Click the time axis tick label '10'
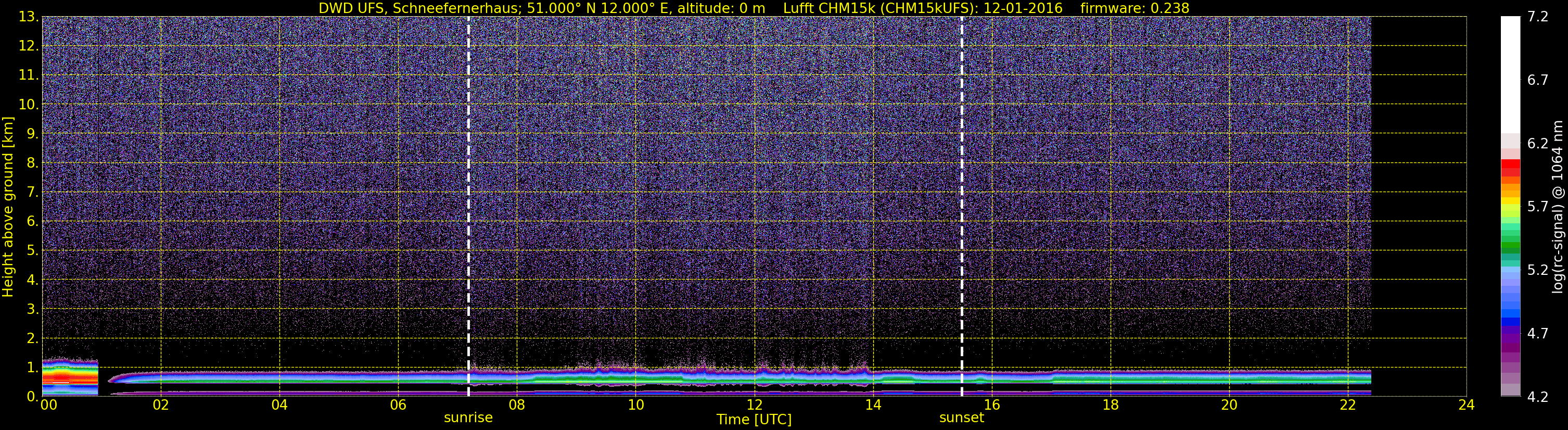 [x=635, y=406]
